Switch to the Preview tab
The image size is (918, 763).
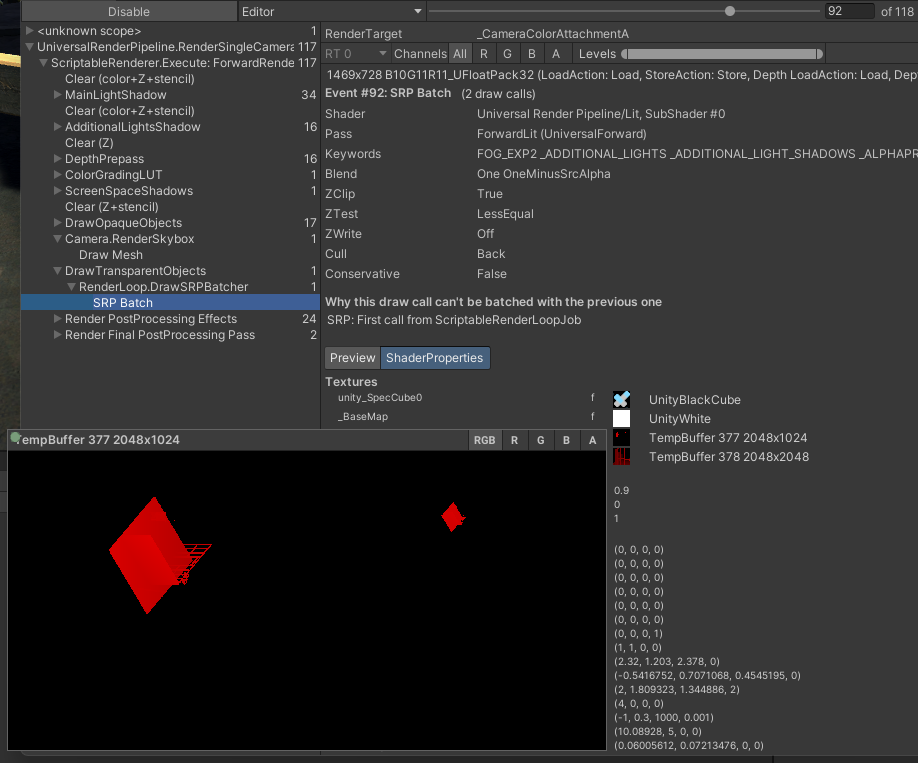[352, 358]
